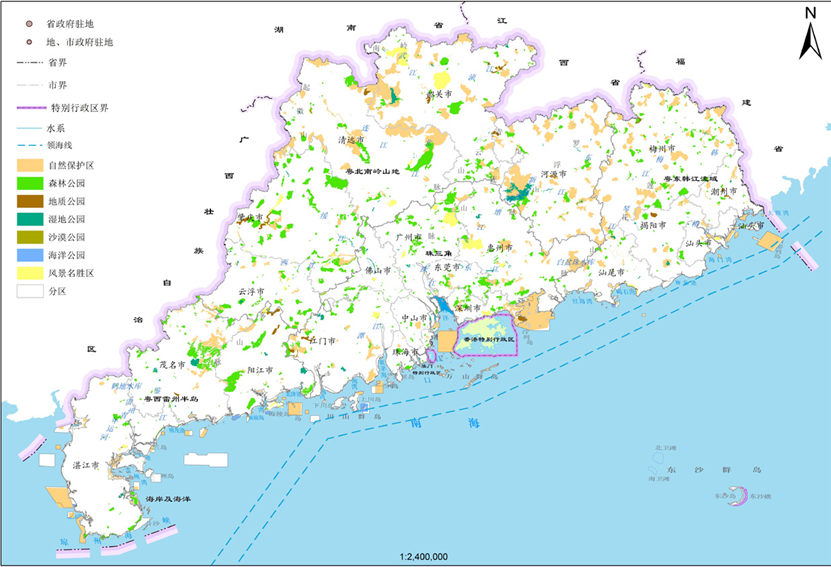This screenshot has height=567, width=831.
Task: Pick the orange 自然保护区 legend swatch
Action: 29,164
